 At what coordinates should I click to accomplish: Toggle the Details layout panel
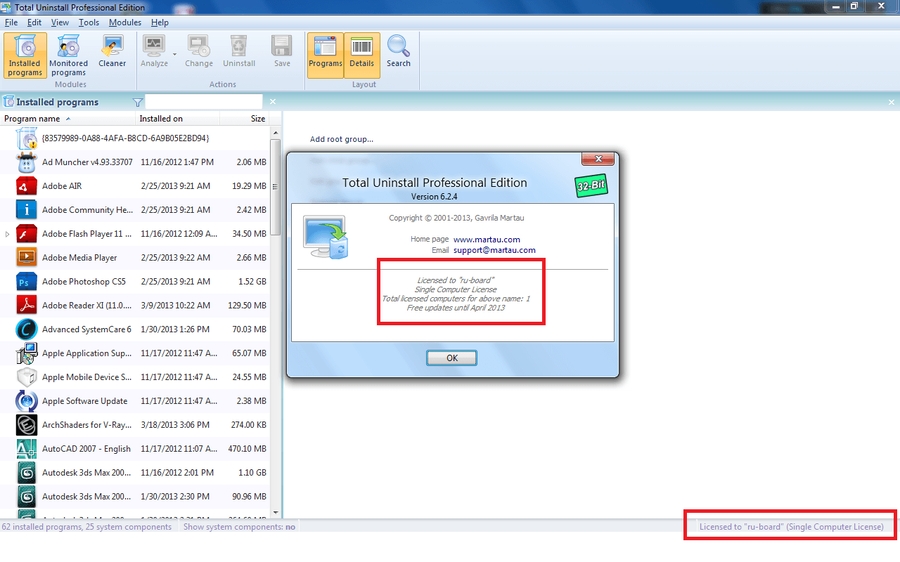click(x=362, y=55)
